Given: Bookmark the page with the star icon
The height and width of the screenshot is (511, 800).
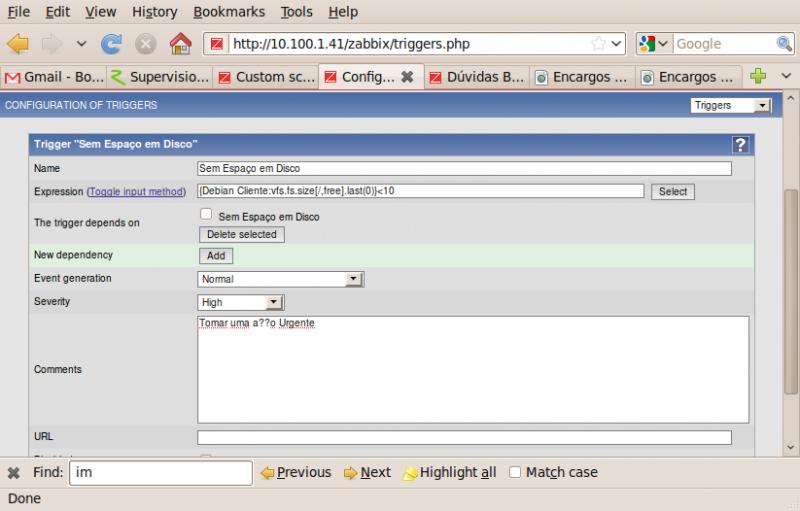Looking at the screenshot, I should tap(598, 44).
